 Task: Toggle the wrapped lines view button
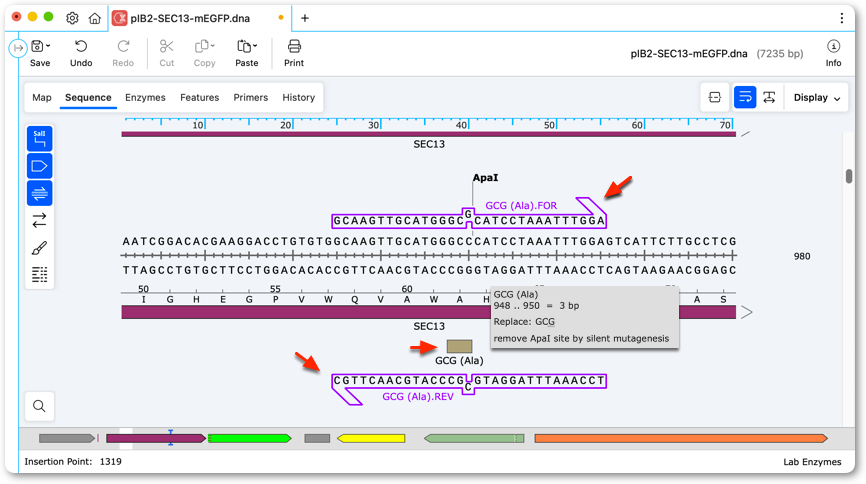click(744, 97)
